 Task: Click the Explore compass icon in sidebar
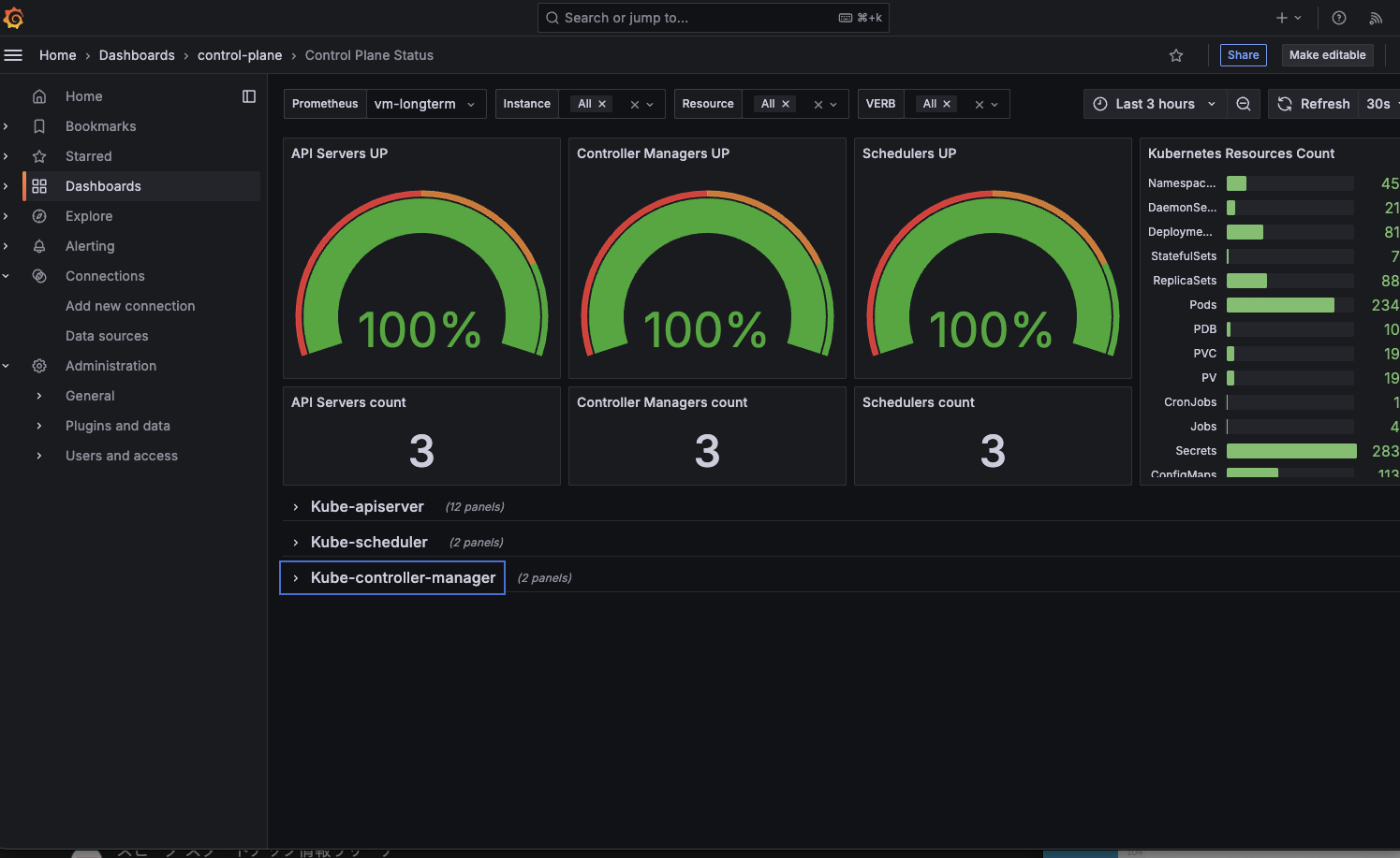click(x=39, y=216)
